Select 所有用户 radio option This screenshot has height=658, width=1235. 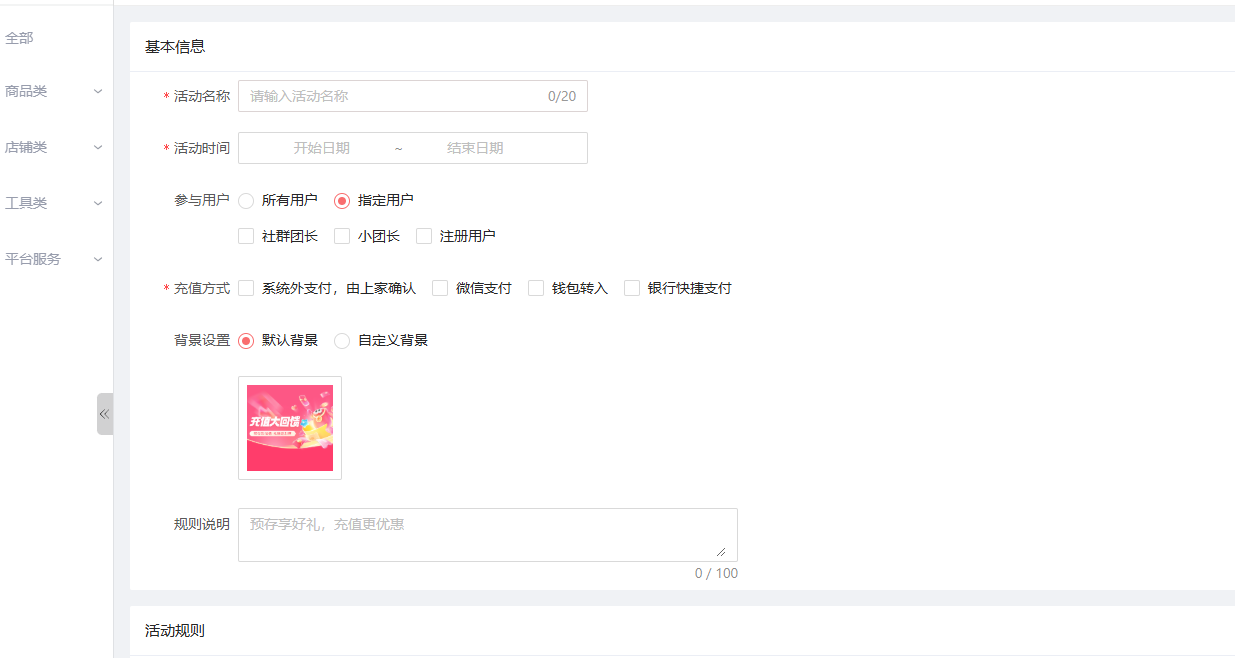pyautogui.click(x=246, y=201)
